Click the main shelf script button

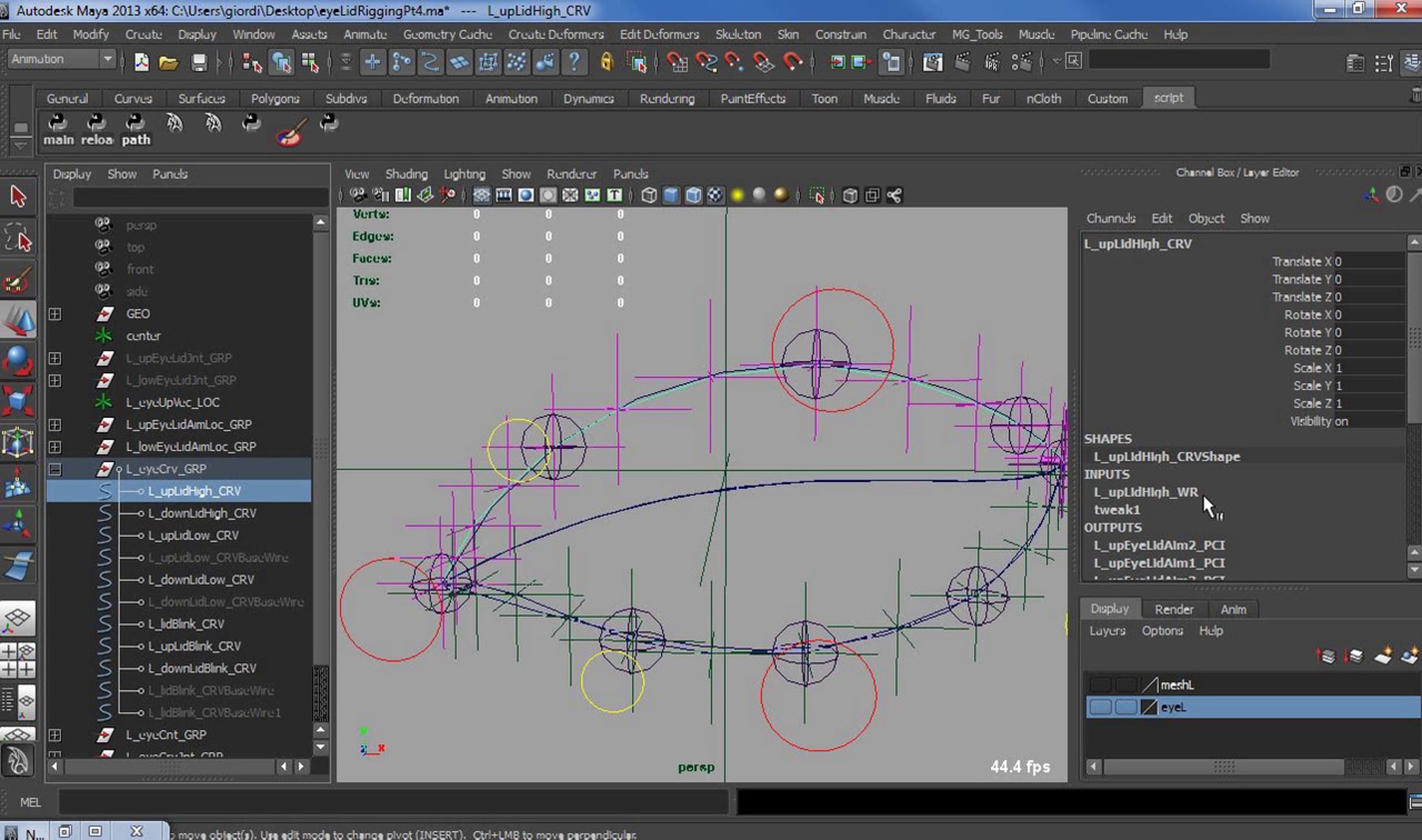tap(58, 130)
